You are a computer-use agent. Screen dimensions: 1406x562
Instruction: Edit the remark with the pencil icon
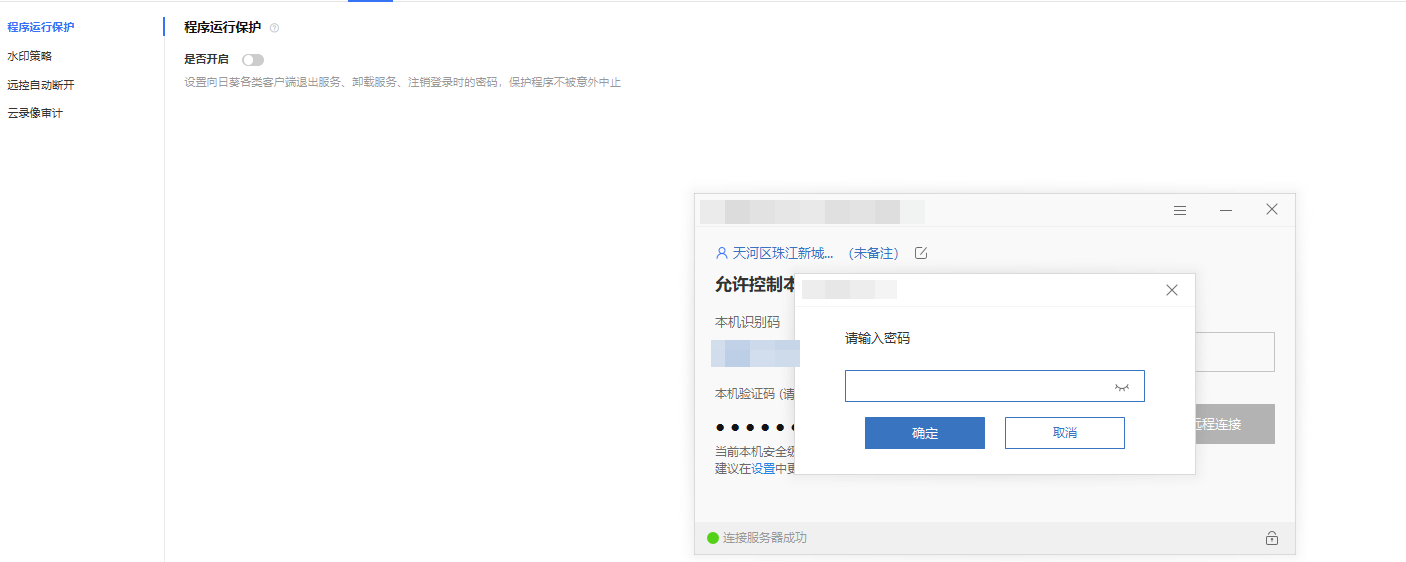pos(922,253)
